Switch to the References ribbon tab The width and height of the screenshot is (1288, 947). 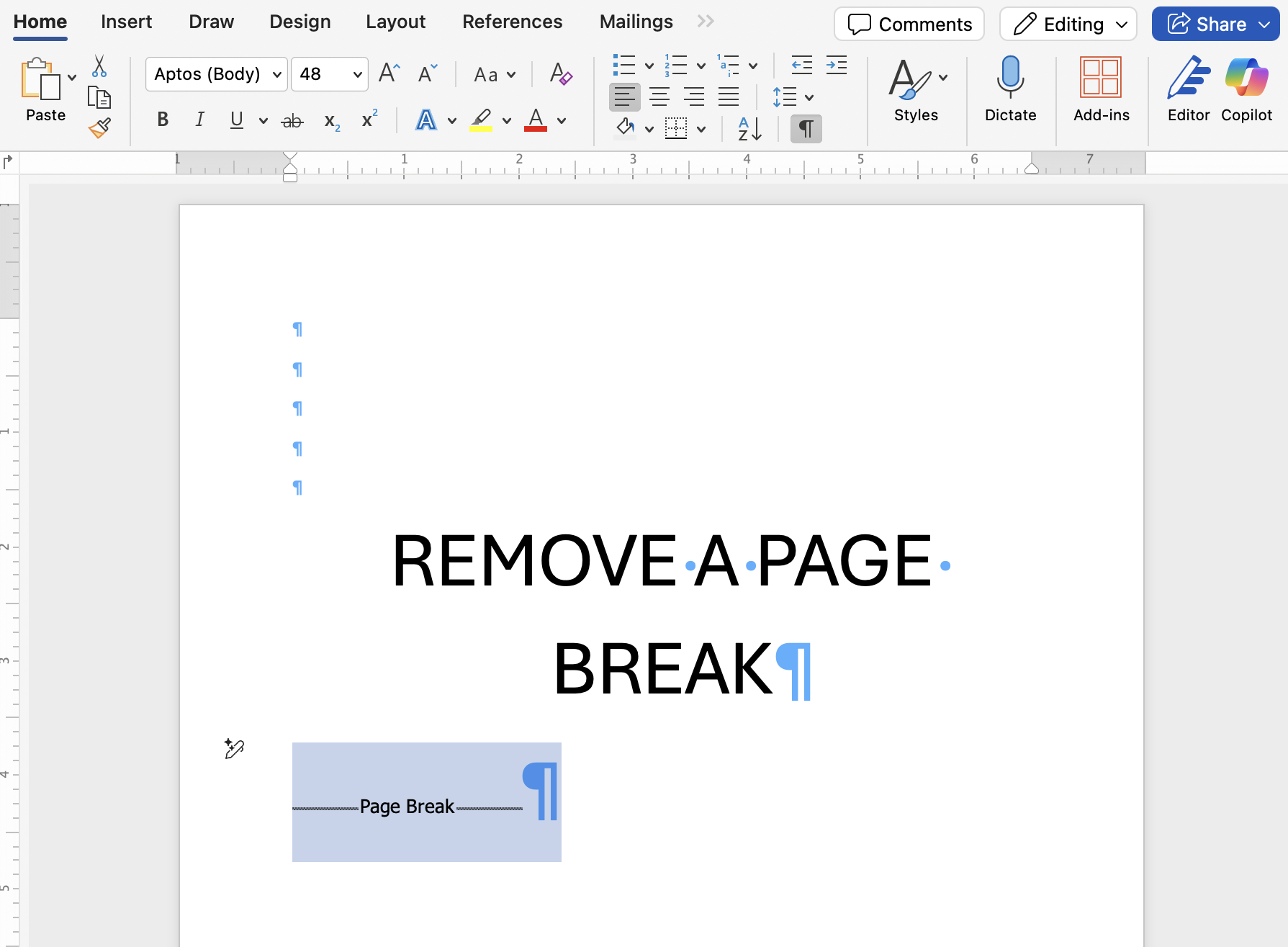point(512,22)
